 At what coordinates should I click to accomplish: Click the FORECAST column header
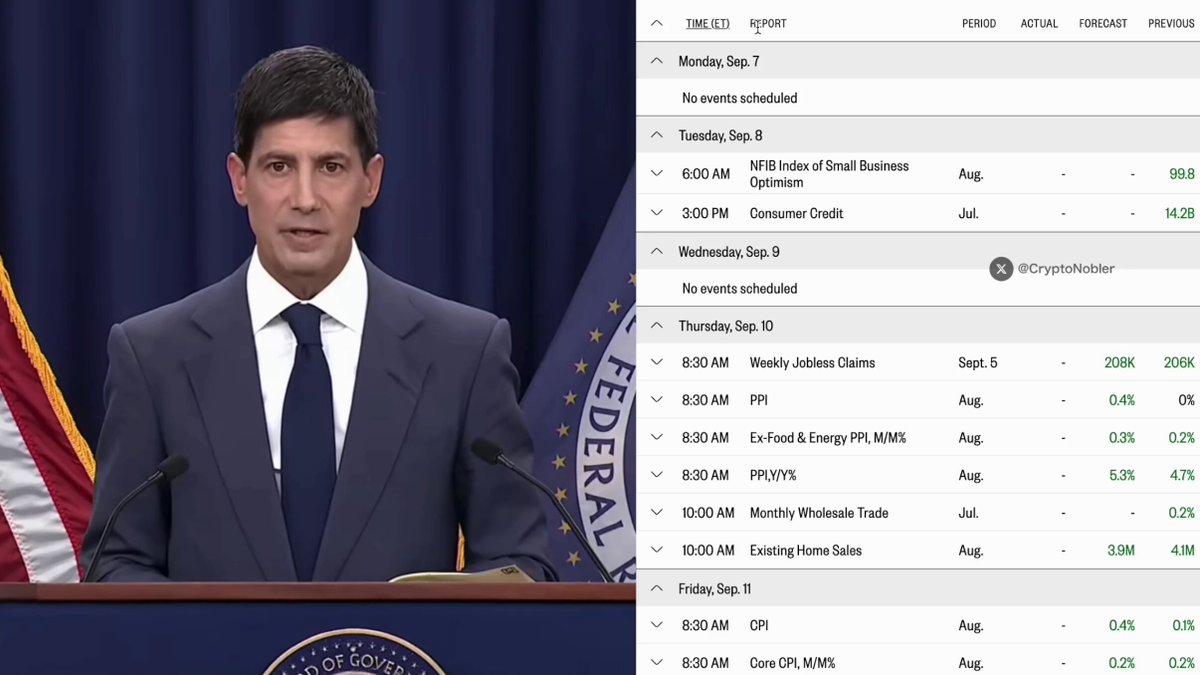[1103, 23]
